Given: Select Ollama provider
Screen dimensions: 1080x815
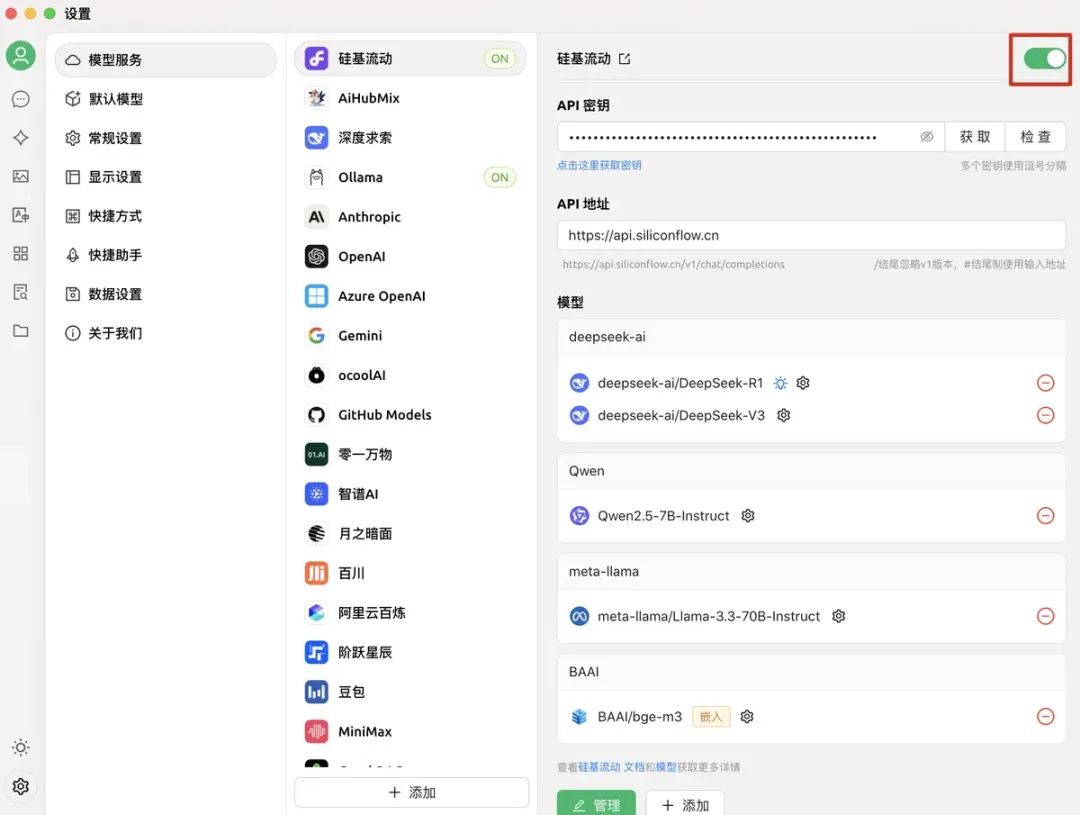Looking at the screenshot, I should [411, 178].
